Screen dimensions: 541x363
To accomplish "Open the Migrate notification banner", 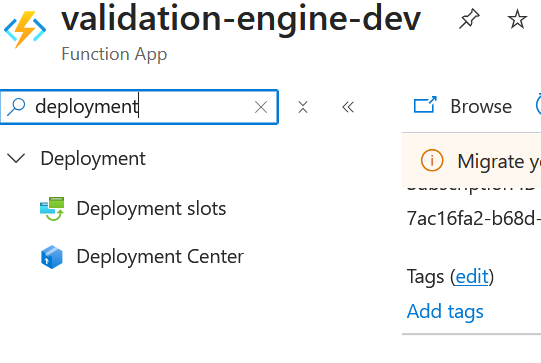I will tap(471, 161).
